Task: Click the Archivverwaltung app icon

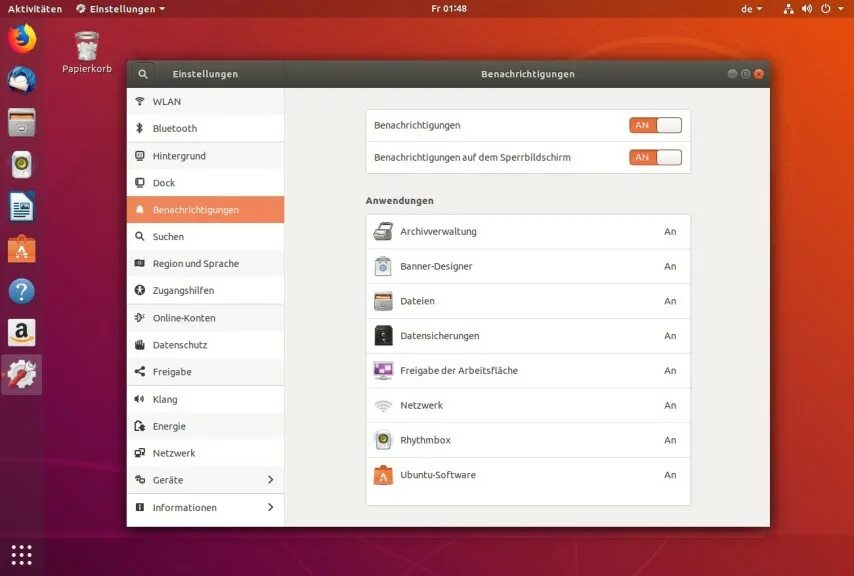Action: 383,231
